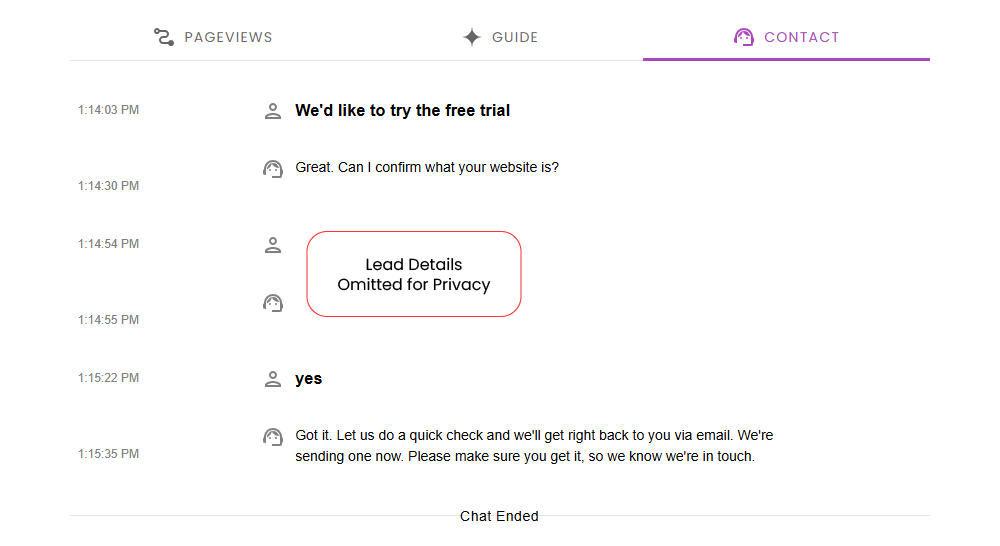
Task: Click the Contact headset icon
Action: (x=743, y=37)
